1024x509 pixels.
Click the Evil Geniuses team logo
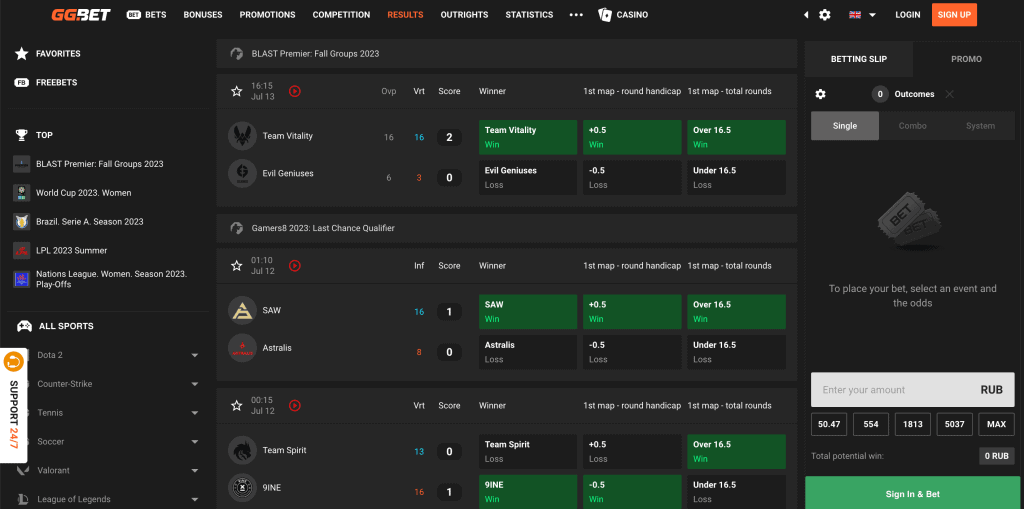pos(242,174)
